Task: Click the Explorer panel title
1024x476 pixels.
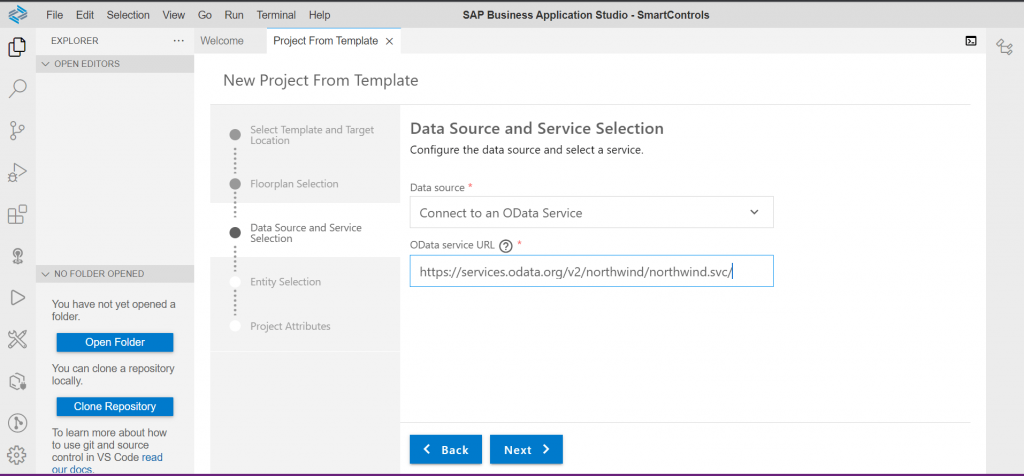Action: pos(74,40)
